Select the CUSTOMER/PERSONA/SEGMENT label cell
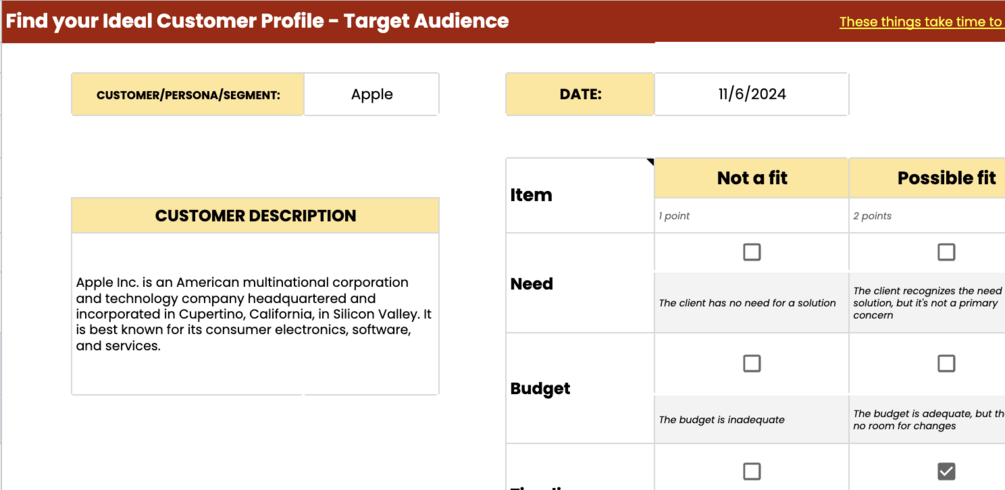The width and height of the screenshot is (1005, 490). coord(188,95)
